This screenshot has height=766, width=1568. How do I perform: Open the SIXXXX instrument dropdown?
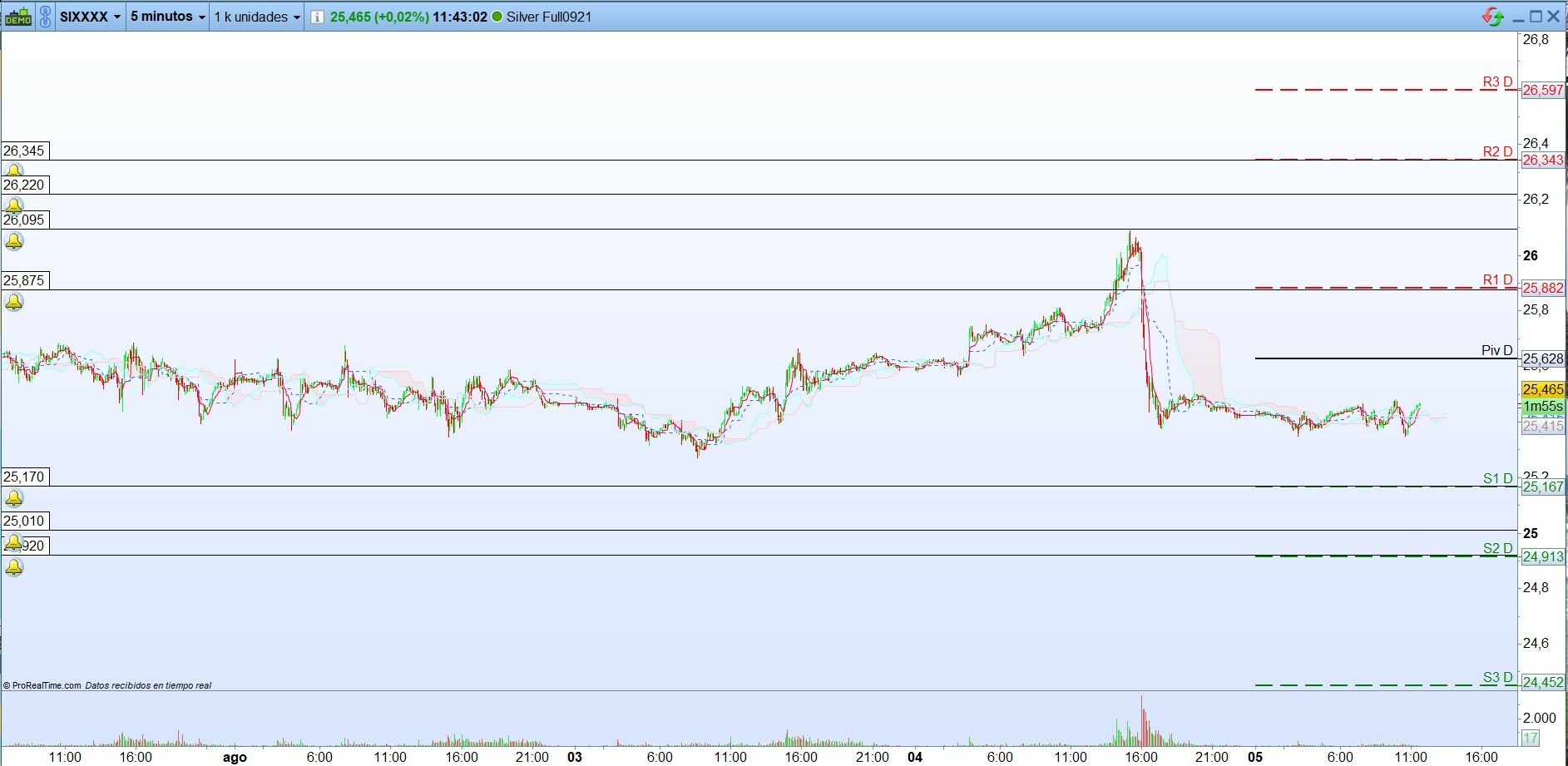(90, 17)
